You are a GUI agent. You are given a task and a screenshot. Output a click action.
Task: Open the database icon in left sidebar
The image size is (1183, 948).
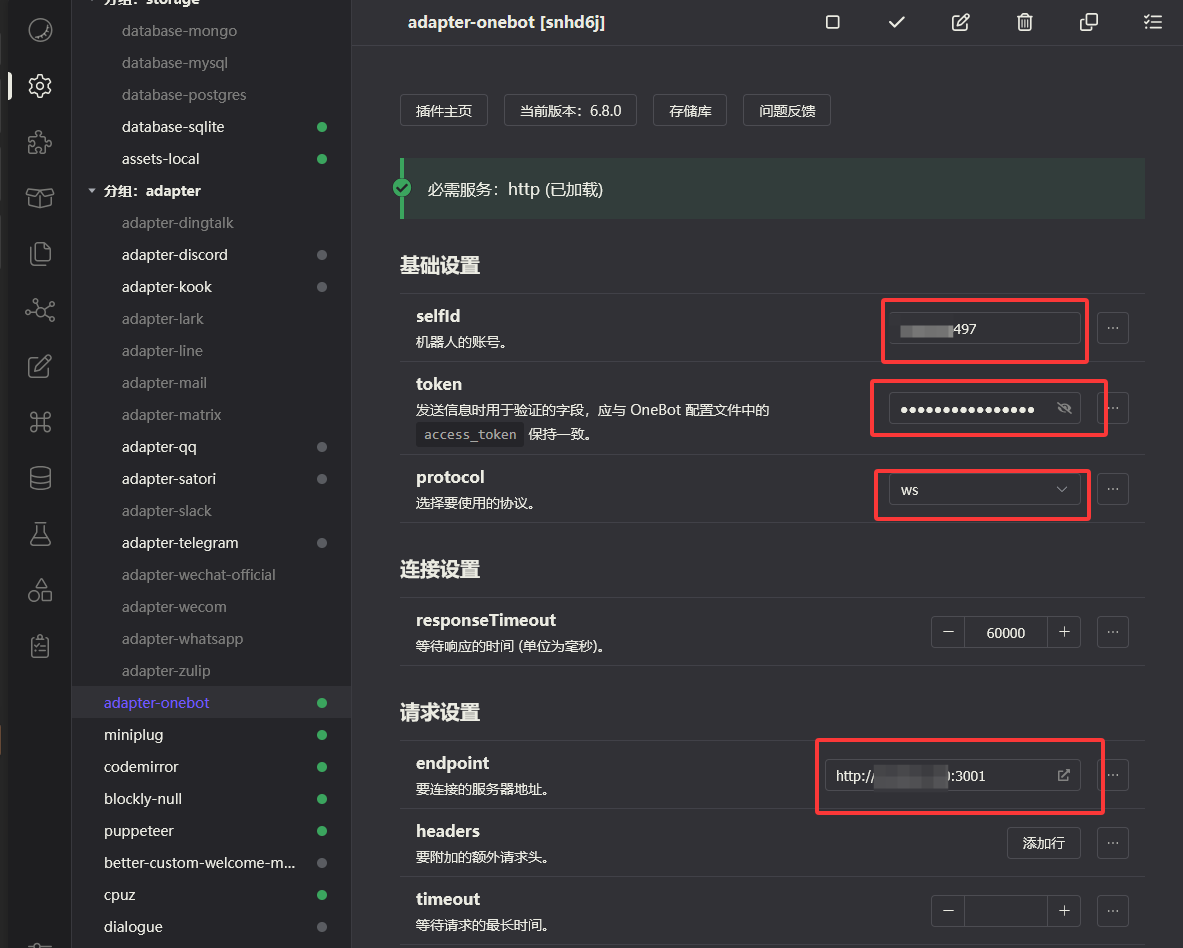pyautogui.click(x=40, y=479)
